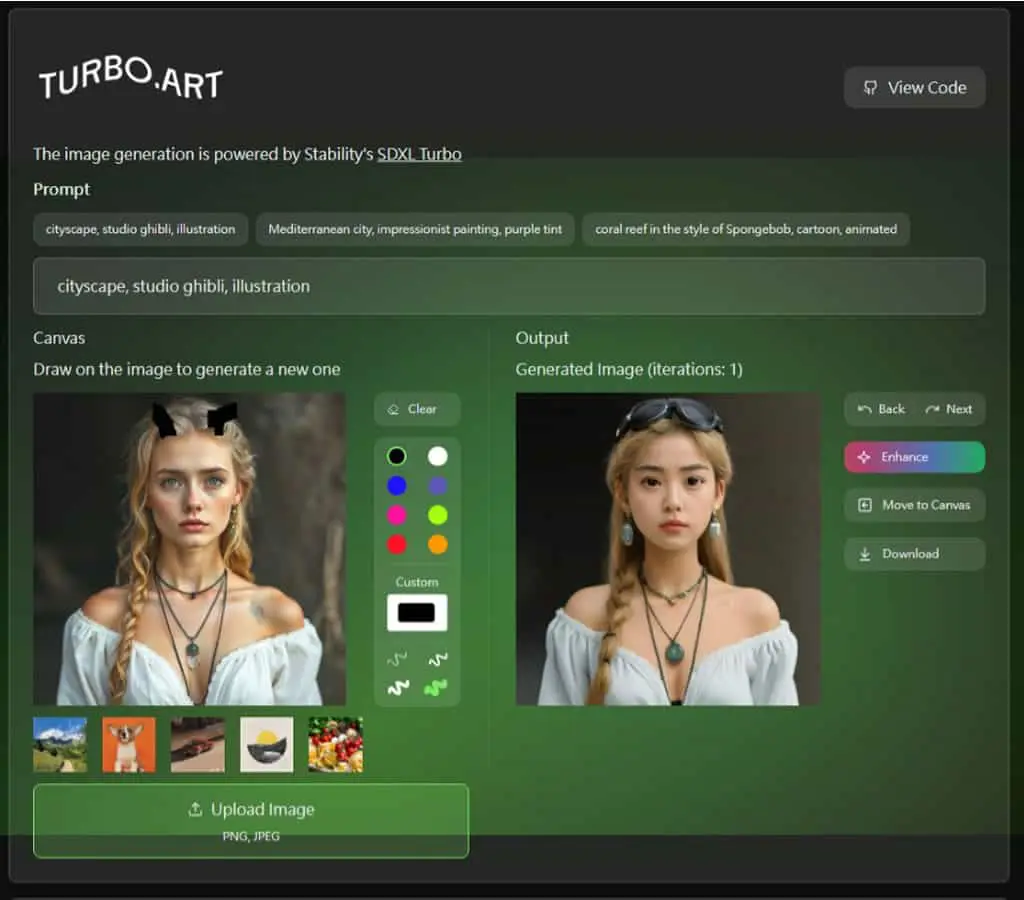Pick the black color swatch
This screenshot has width=1024, height=900.
pyautogui.click(x=396, y=456)
